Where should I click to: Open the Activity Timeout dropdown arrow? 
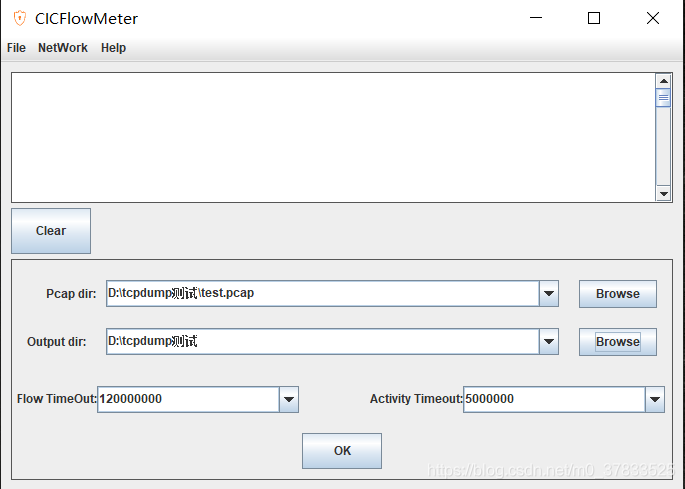click(x=655, y=399)
